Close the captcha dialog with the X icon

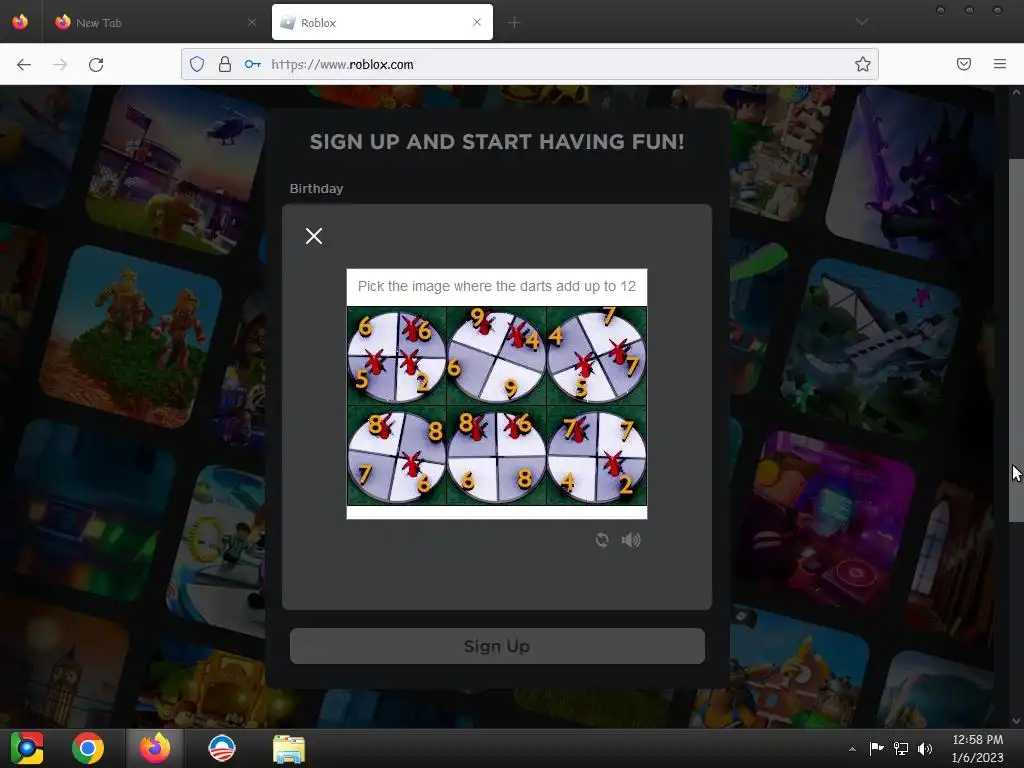click(x=314, y=236)
